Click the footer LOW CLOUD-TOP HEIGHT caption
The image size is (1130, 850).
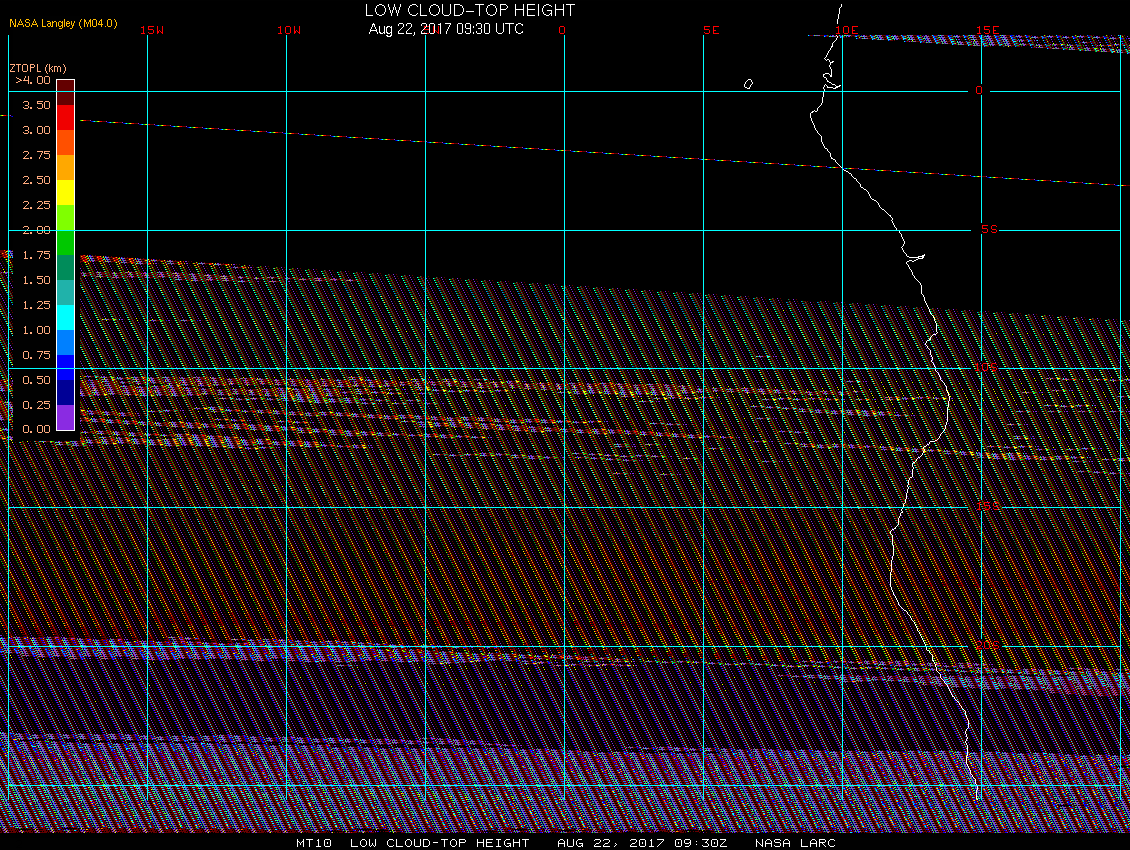pos(440,843)
